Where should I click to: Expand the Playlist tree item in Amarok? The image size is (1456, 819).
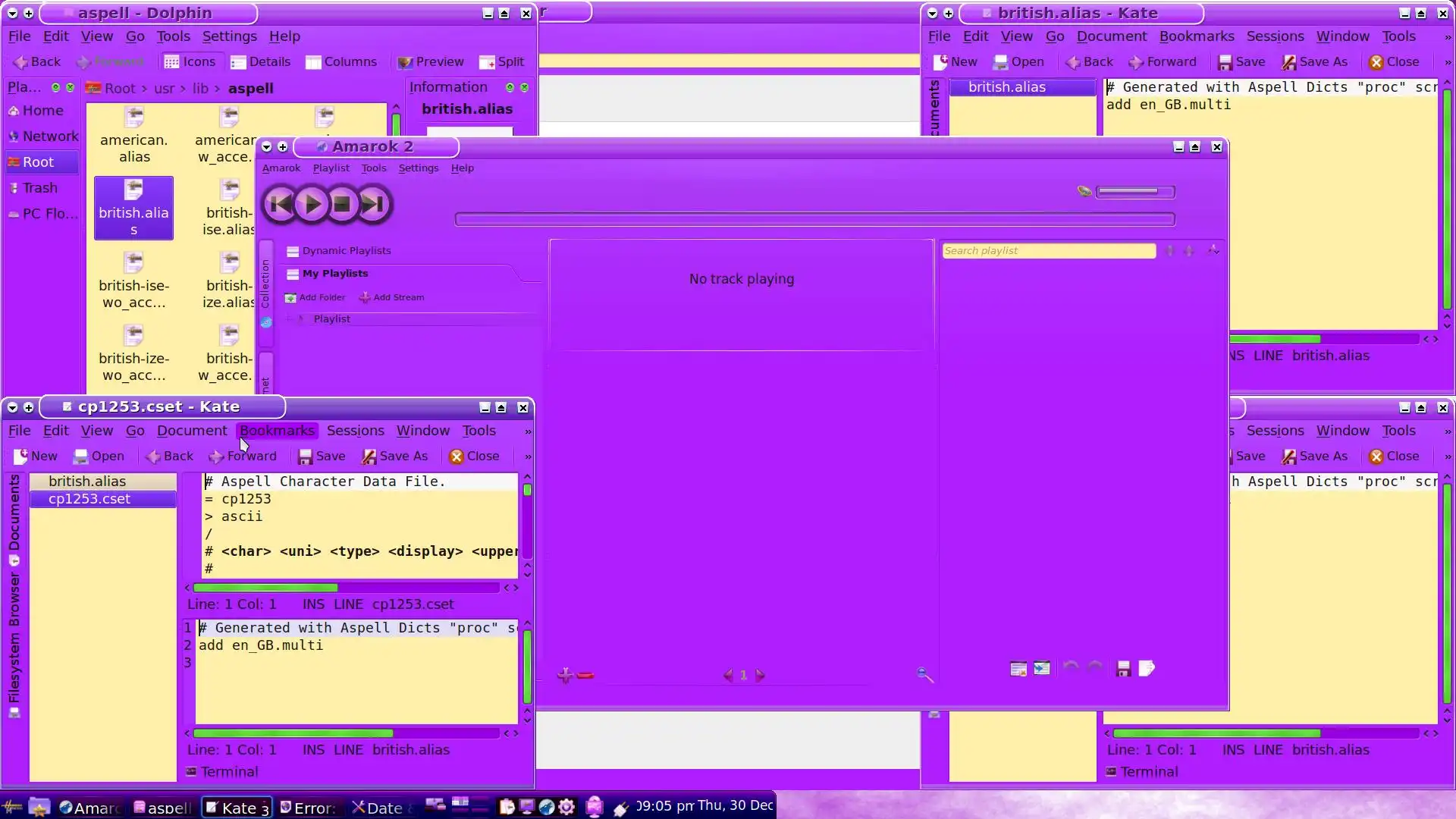[300, 318]
